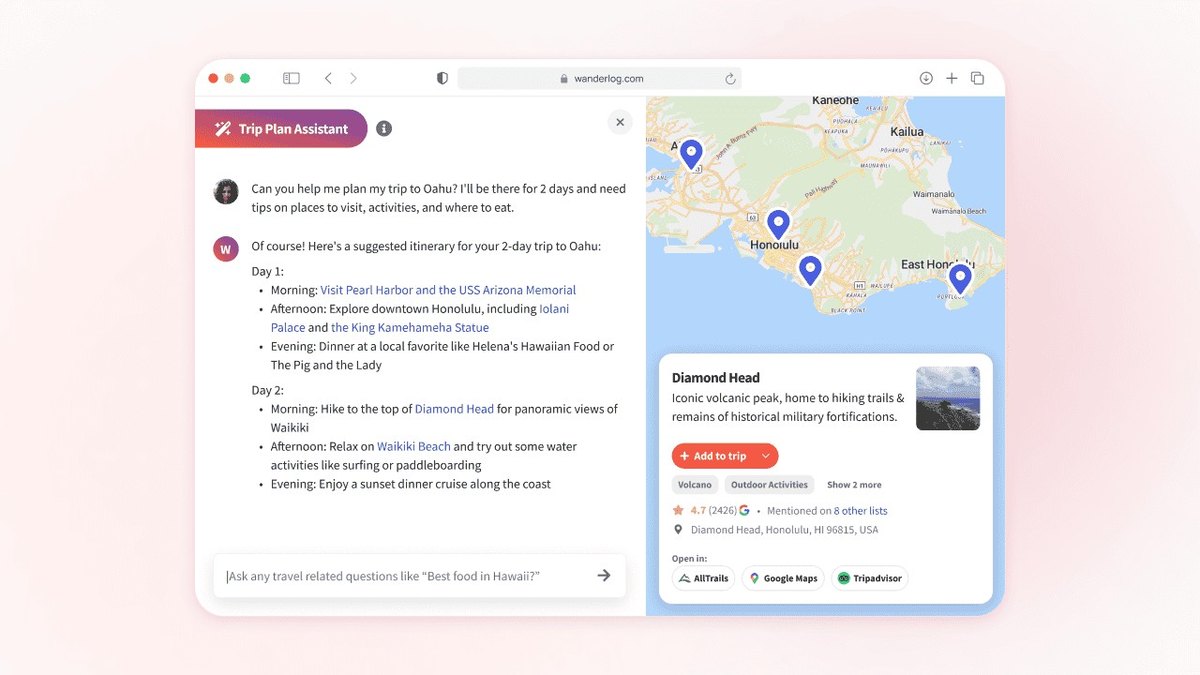Click the Add to trip button
The width and height of the screenshot is (1200, 675).
click(714, 456)
